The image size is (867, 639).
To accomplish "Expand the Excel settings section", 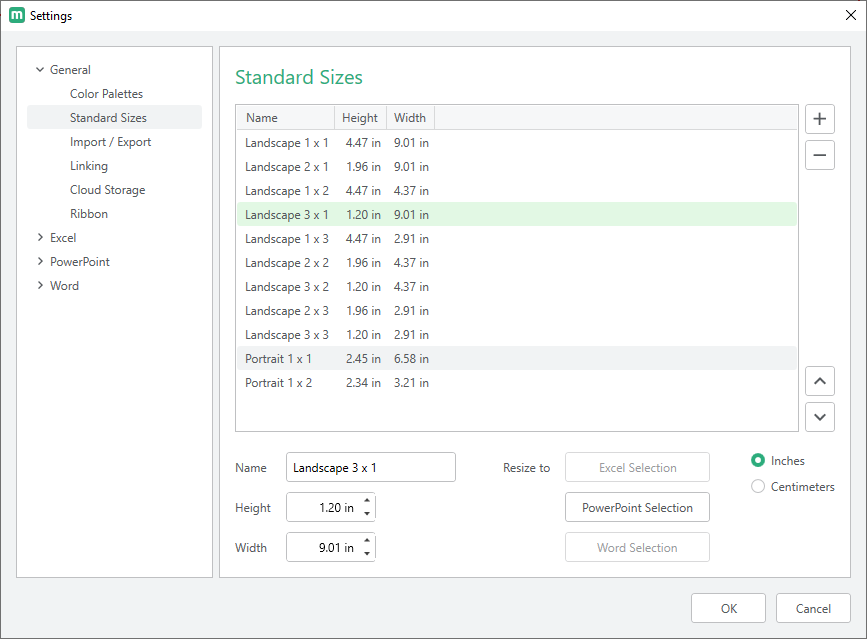I will tap(40, 238).
